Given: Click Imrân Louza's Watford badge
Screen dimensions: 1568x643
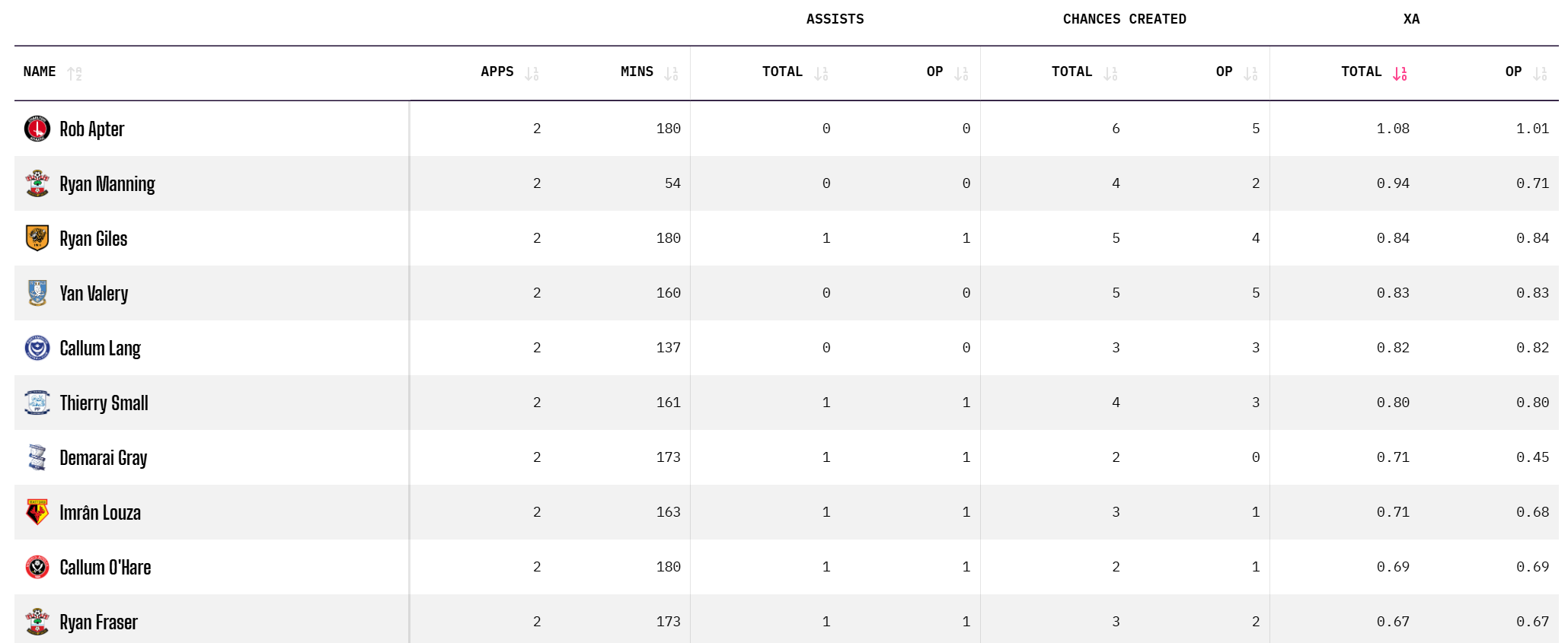Looking at the screenshot, I should pyautogui.click(x=37, y=512).
